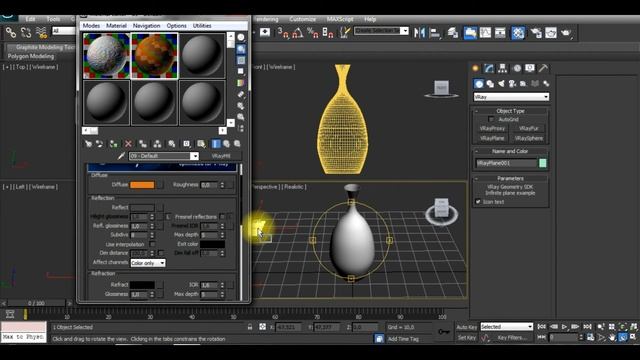The height and width of the screenshot is (360, 640).
Task: Click the Roughness value field
Action: (210, 185)
